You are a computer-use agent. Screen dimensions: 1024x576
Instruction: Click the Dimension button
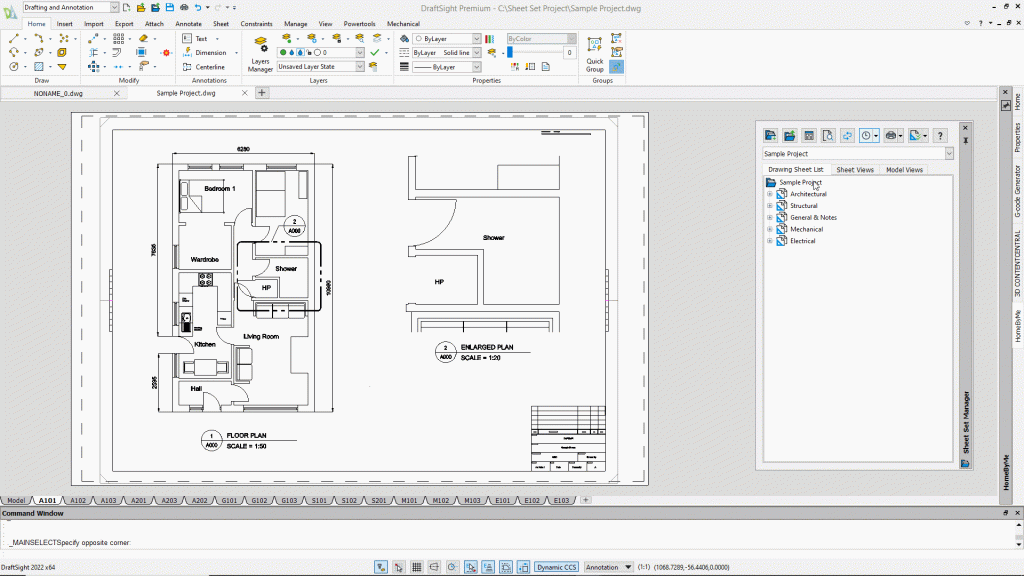pyautogui.click(x=210, y=53)
